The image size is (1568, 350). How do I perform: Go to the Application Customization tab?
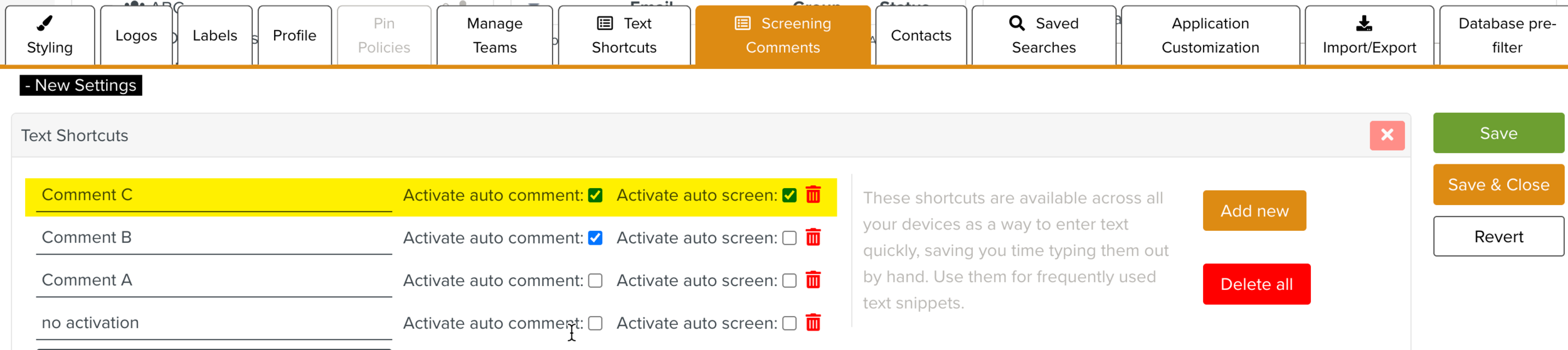tap(1210, 36)
